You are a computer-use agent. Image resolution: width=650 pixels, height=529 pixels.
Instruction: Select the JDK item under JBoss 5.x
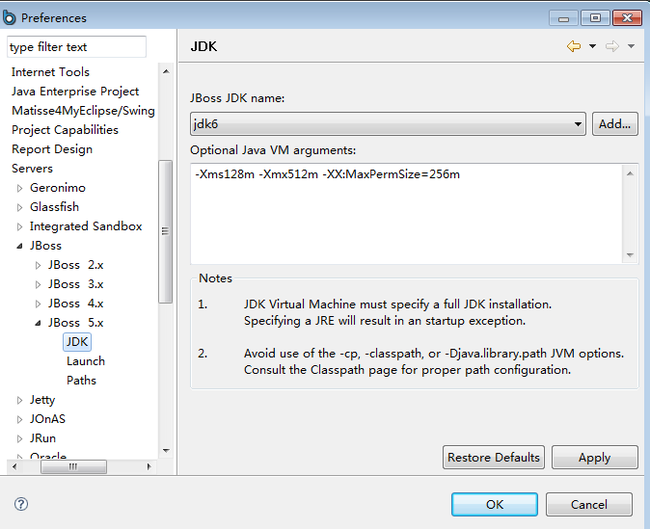(x=77, y=342)
